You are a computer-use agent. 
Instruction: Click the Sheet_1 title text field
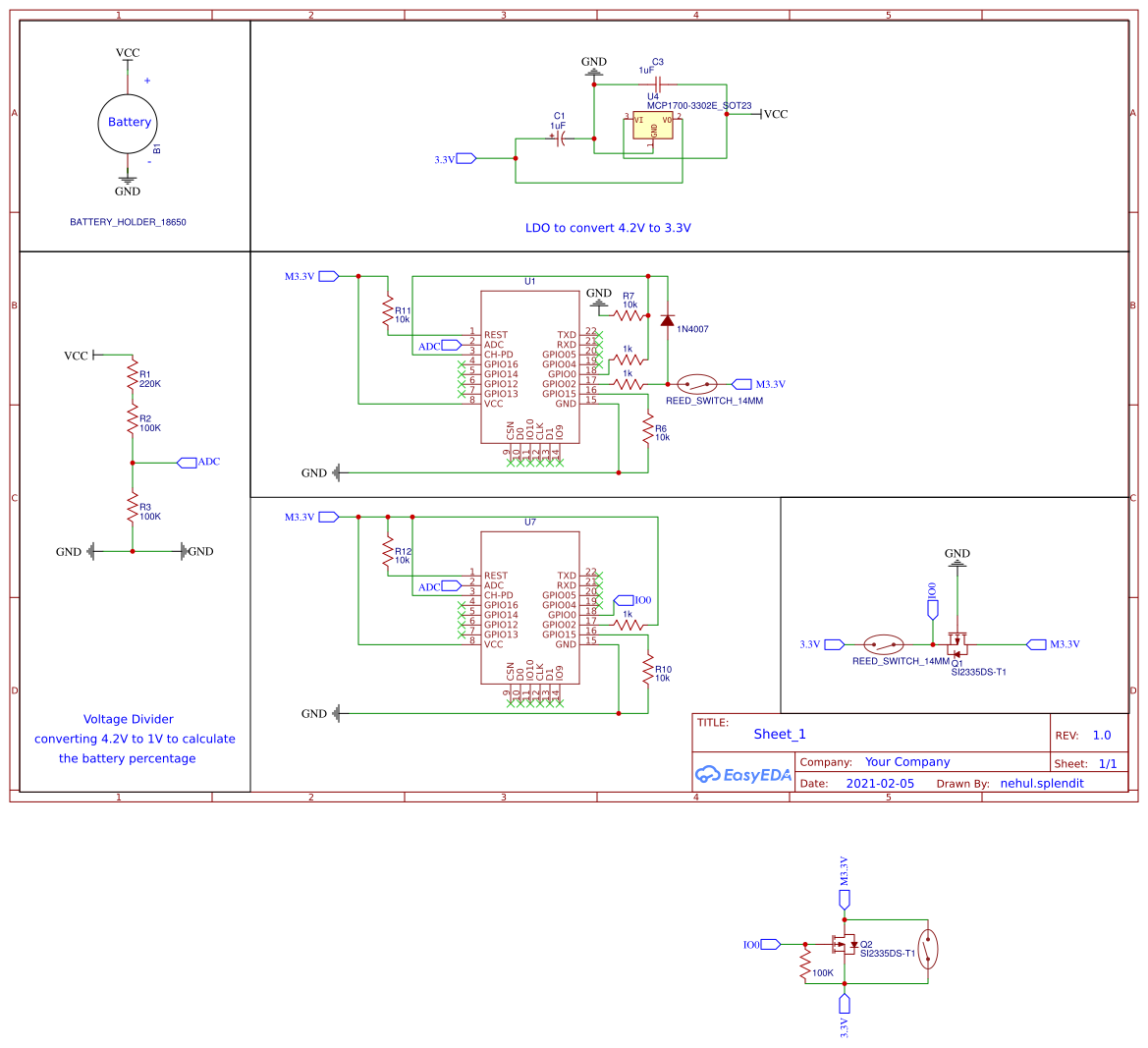[779, 734]
